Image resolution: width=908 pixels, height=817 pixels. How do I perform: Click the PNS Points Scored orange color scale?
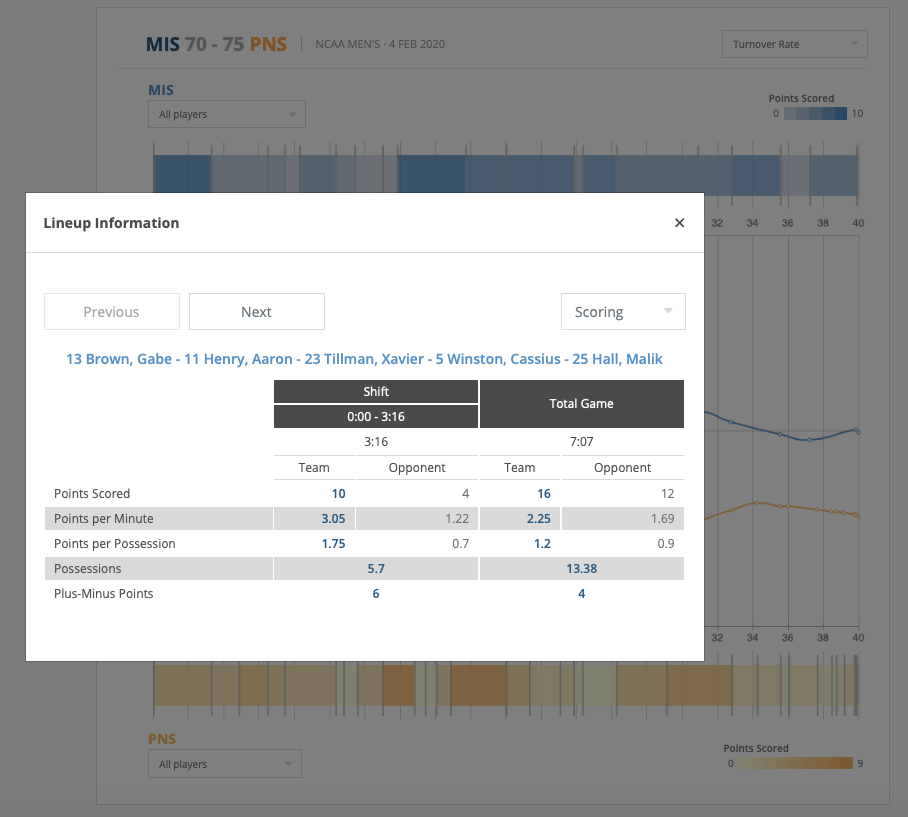click(x=791, y=763)
